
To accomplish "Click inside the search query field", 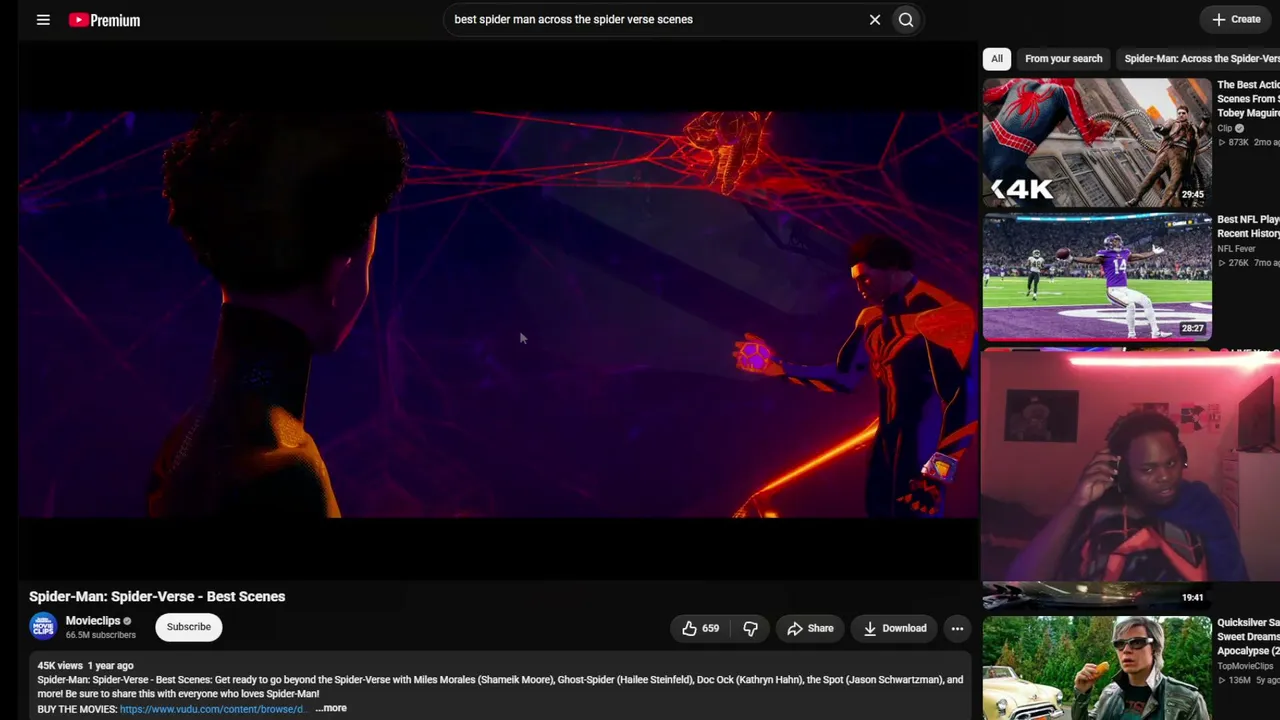I will point(655,19).
